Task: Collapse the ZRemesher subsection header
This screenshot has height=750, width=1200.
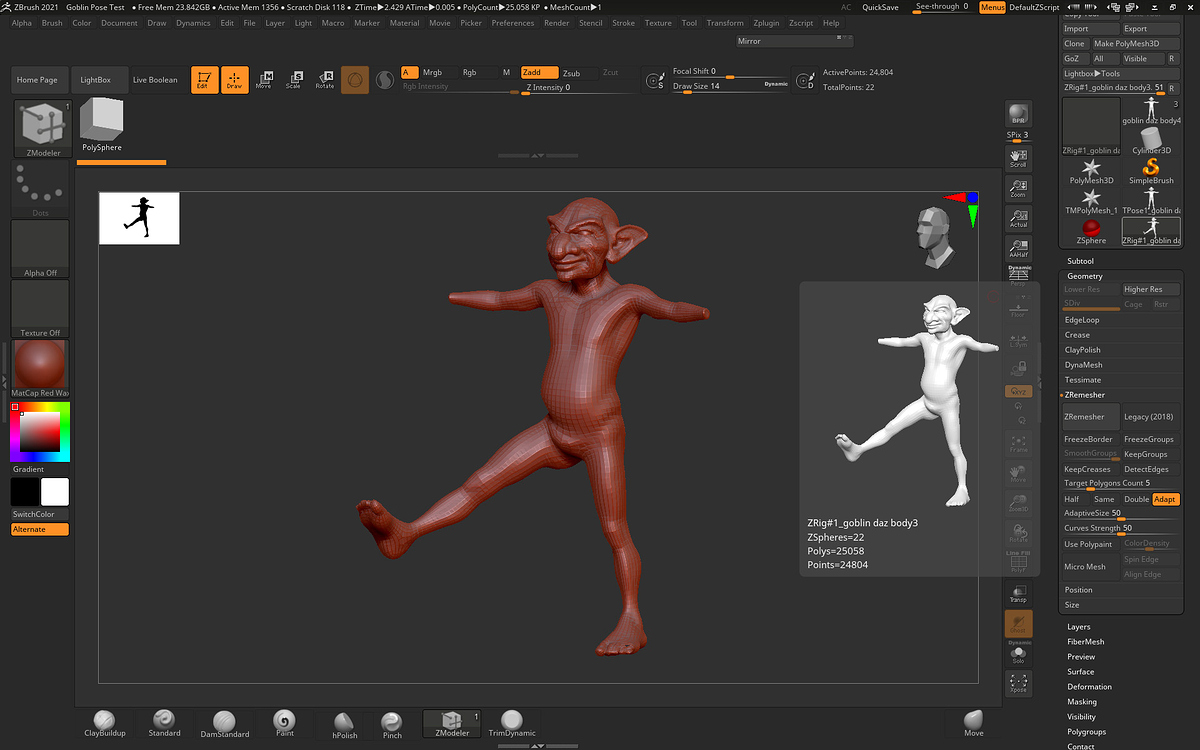Action: point(1084,395)
